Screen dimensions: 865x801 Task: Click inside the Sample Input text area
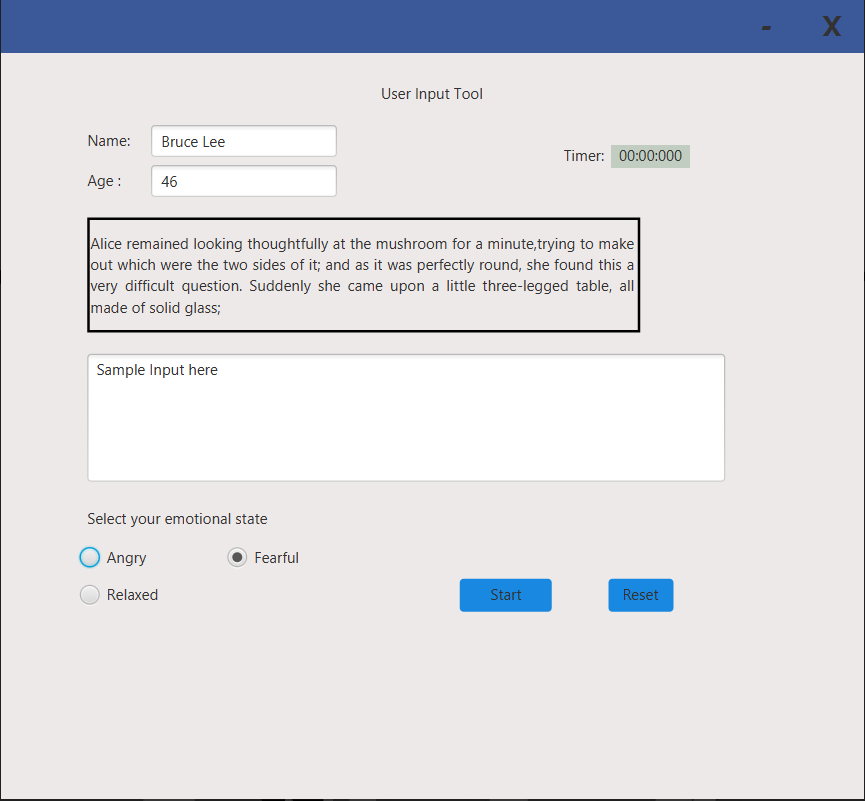click(406, 418)
